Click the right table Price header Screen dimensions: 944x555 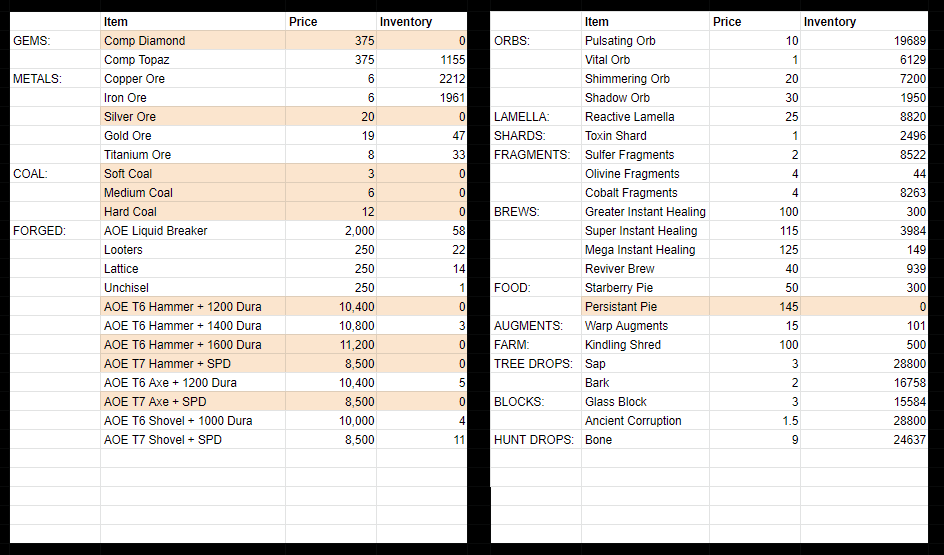[755, 22]
